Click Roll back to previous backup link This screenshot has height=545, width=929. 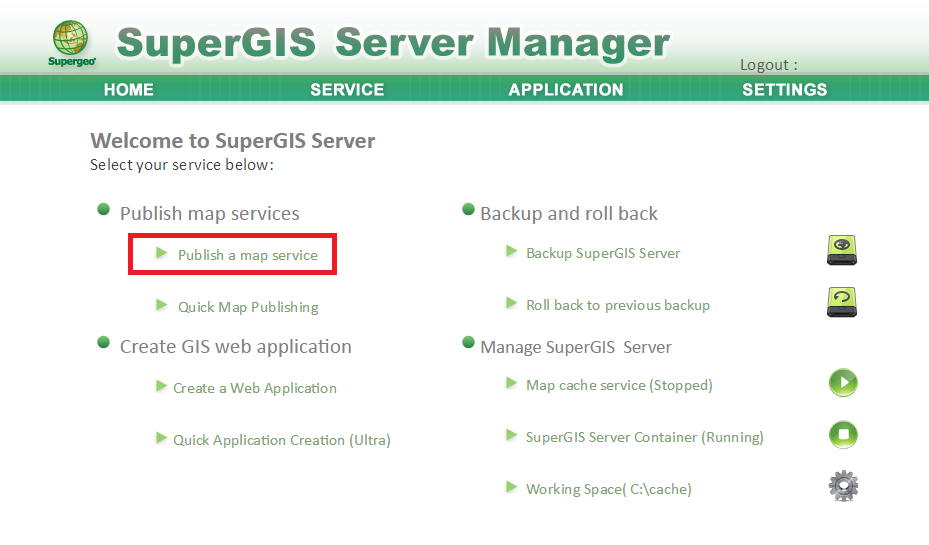pos(618,305)
